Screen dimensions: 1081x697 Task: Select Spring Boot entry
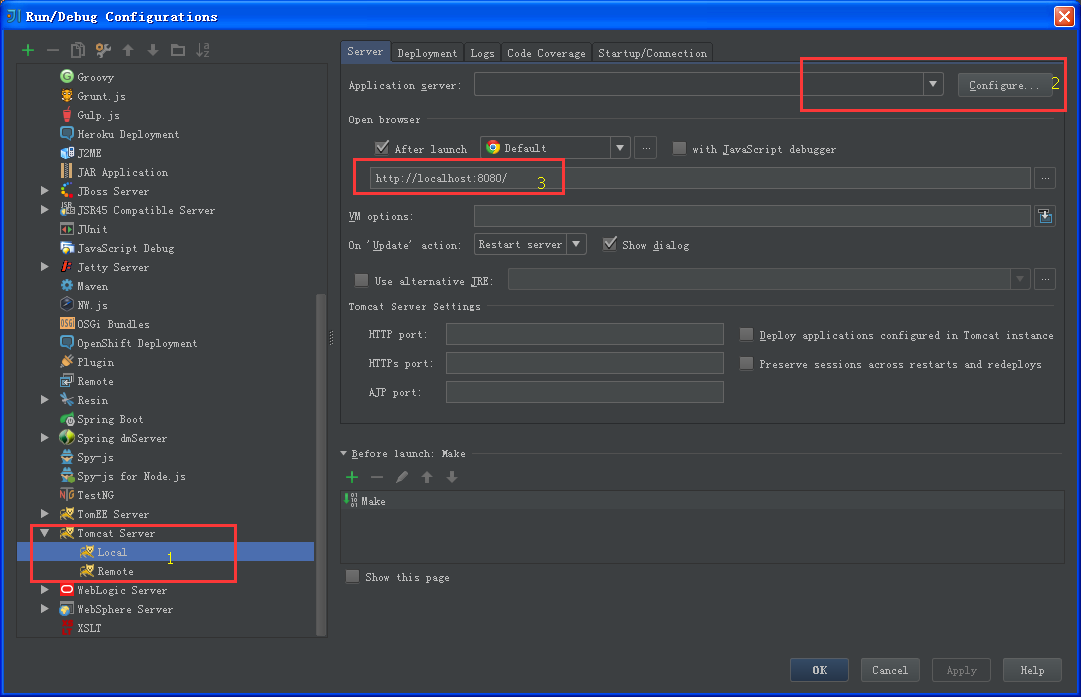coord(110,419)
